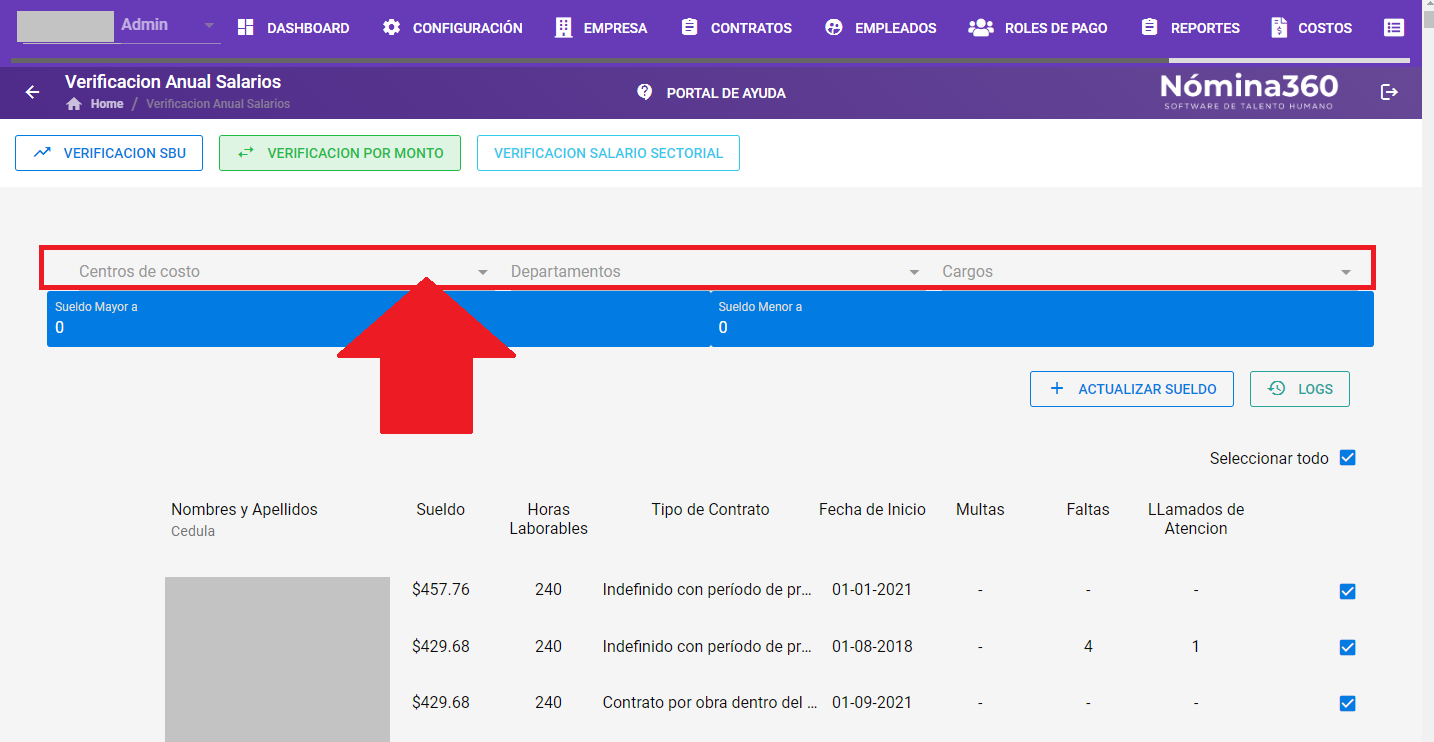This screenshot has width=1434, height=742.
Task: Open the Centros de costo dropdown
Action: (x=285, y=271)
